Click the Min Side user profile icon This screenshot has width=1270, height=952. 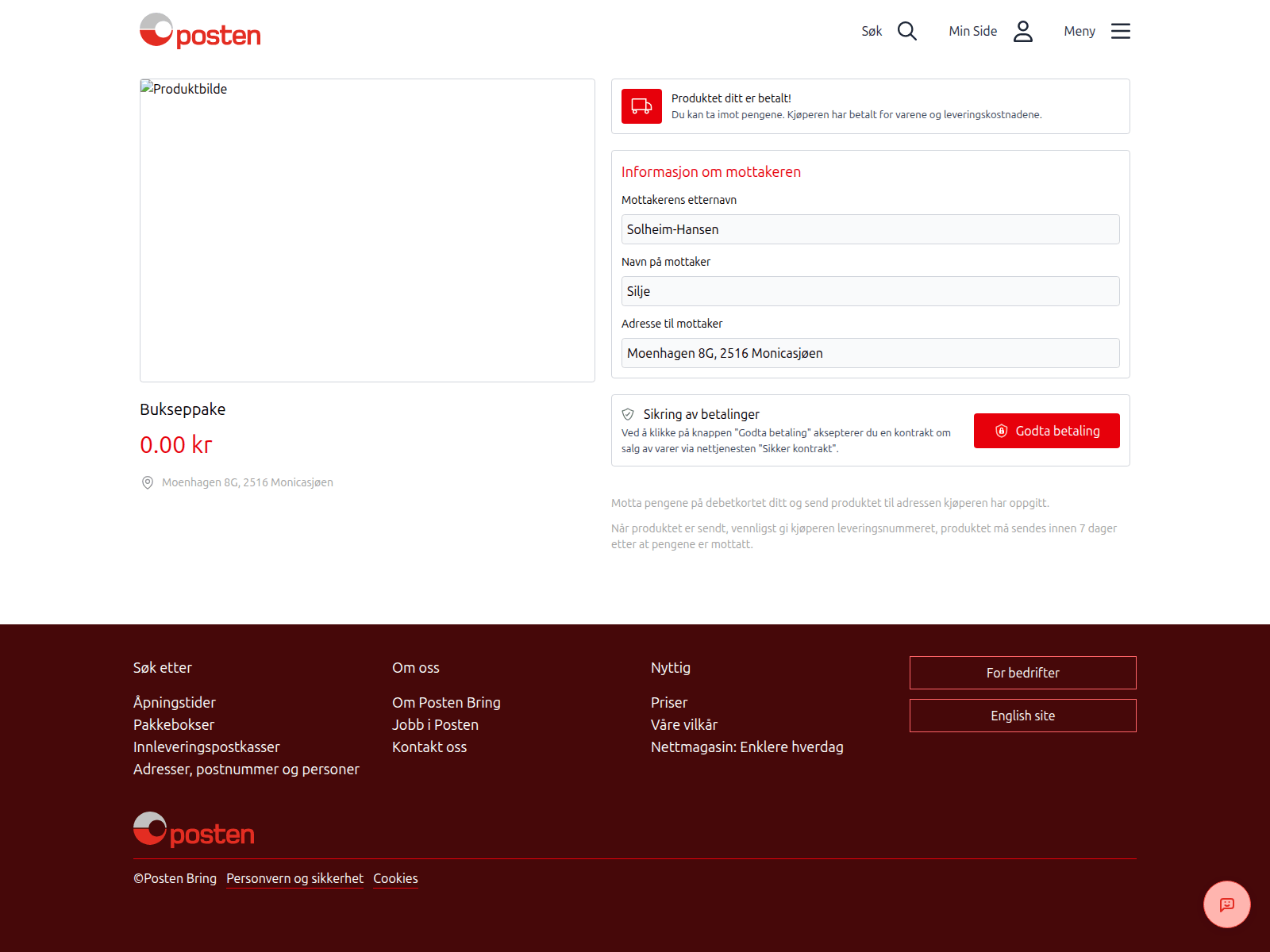1023,31
